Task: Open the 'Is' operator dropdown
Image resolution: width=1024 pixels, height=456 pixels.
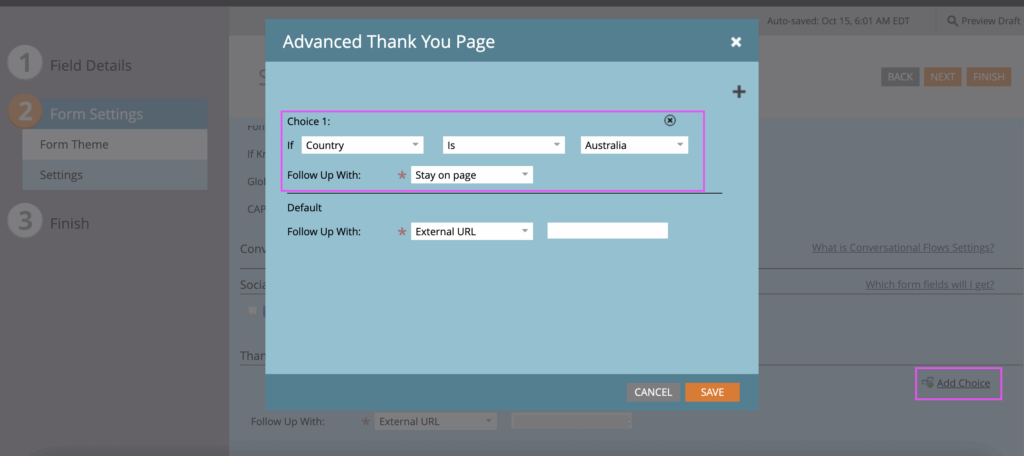Action: [x=503, y=145]
